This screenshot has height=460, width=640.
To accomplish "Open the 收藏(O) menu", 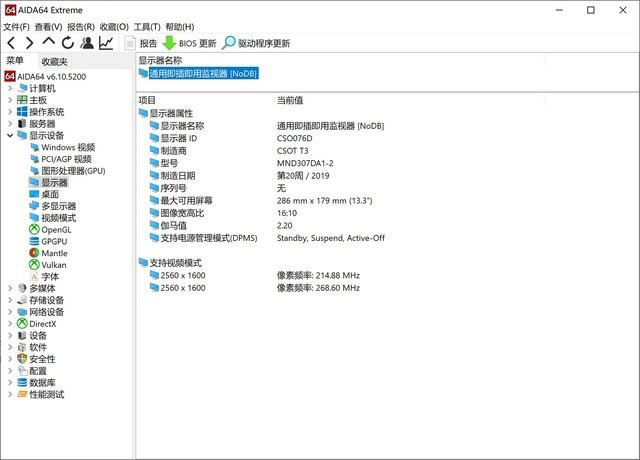I will coord(114,27).
